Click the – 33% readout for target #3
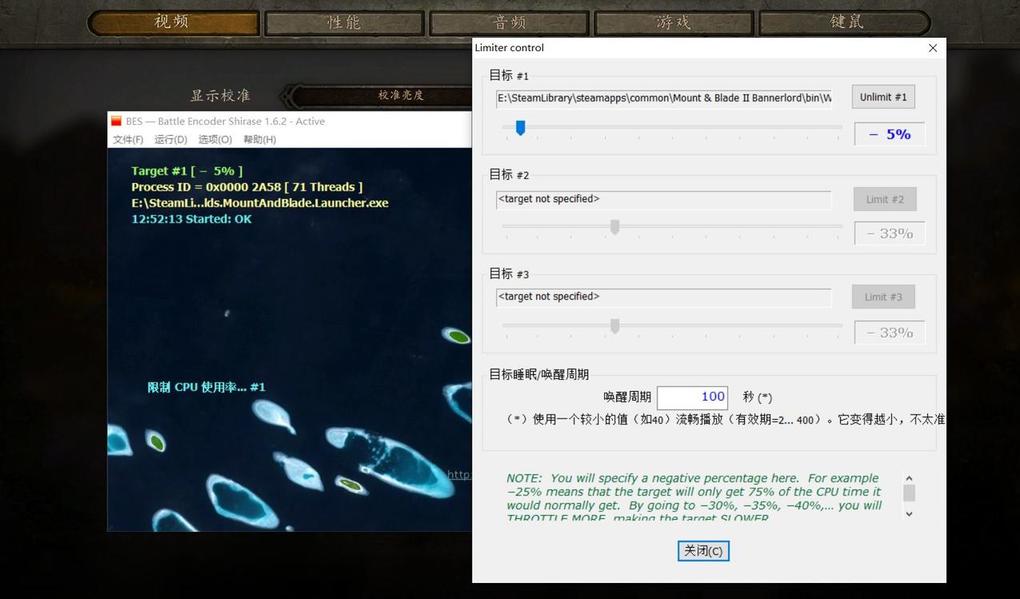The image size is (1020, 599). coord(889,333)
